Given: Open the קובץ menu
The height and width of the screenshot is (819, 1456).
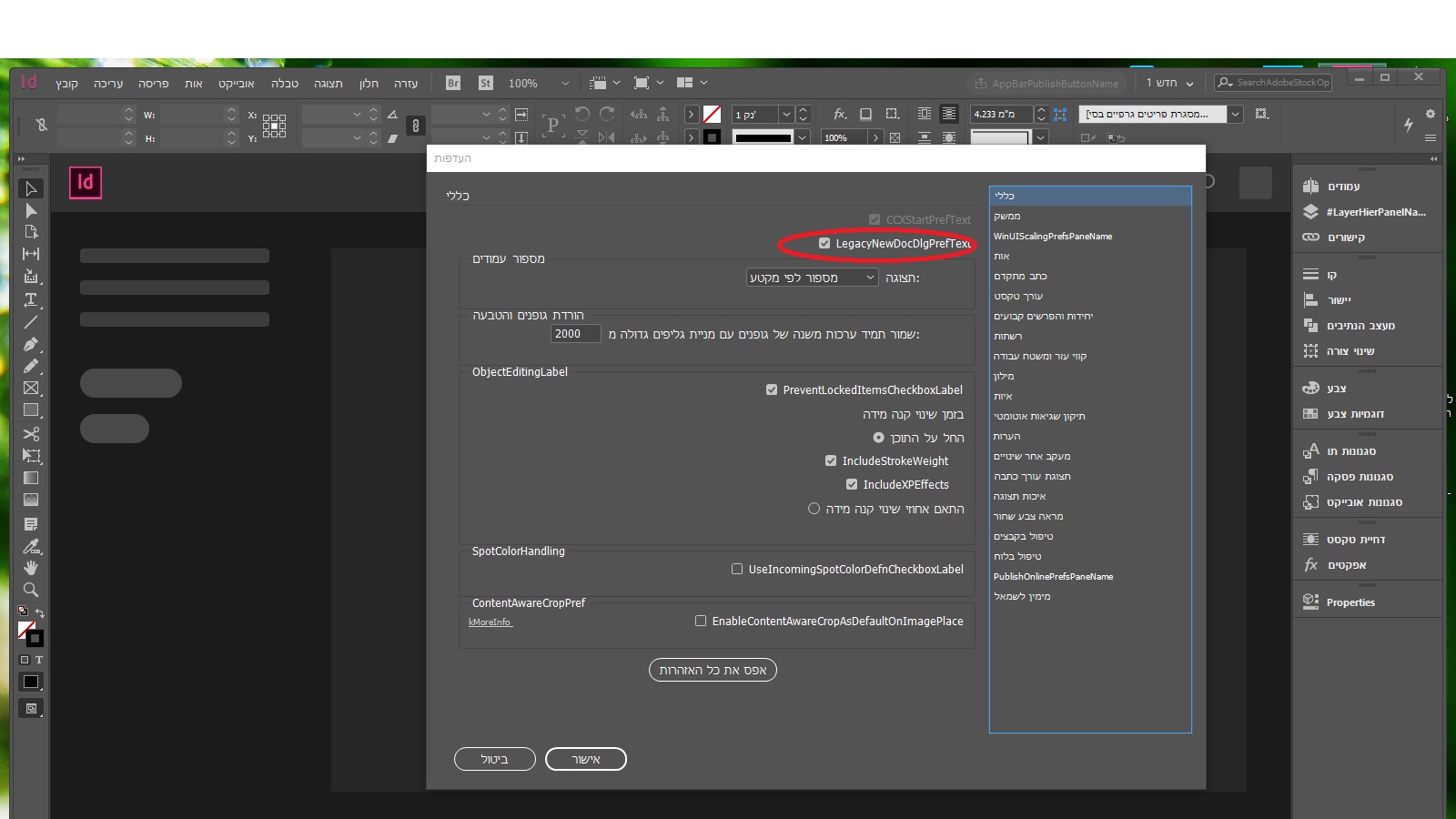Looking at the screenshot, I should [x=66, y=83].
